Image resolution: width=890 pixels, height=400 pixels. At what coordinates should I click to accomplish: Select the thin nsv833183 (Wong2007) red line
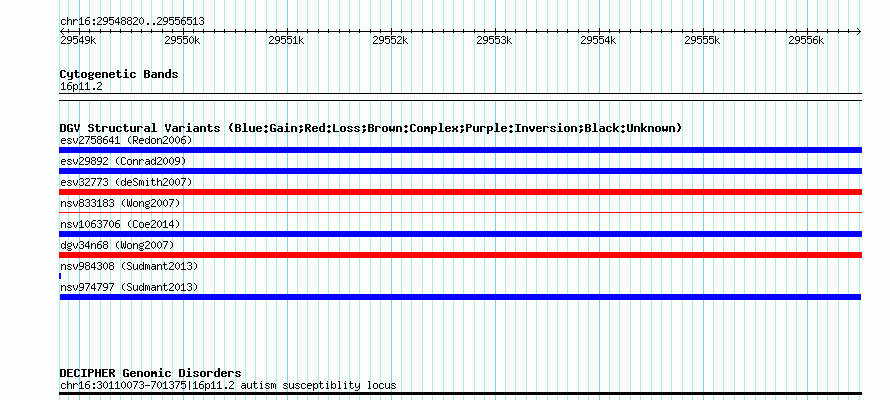[x=460, y=212]
